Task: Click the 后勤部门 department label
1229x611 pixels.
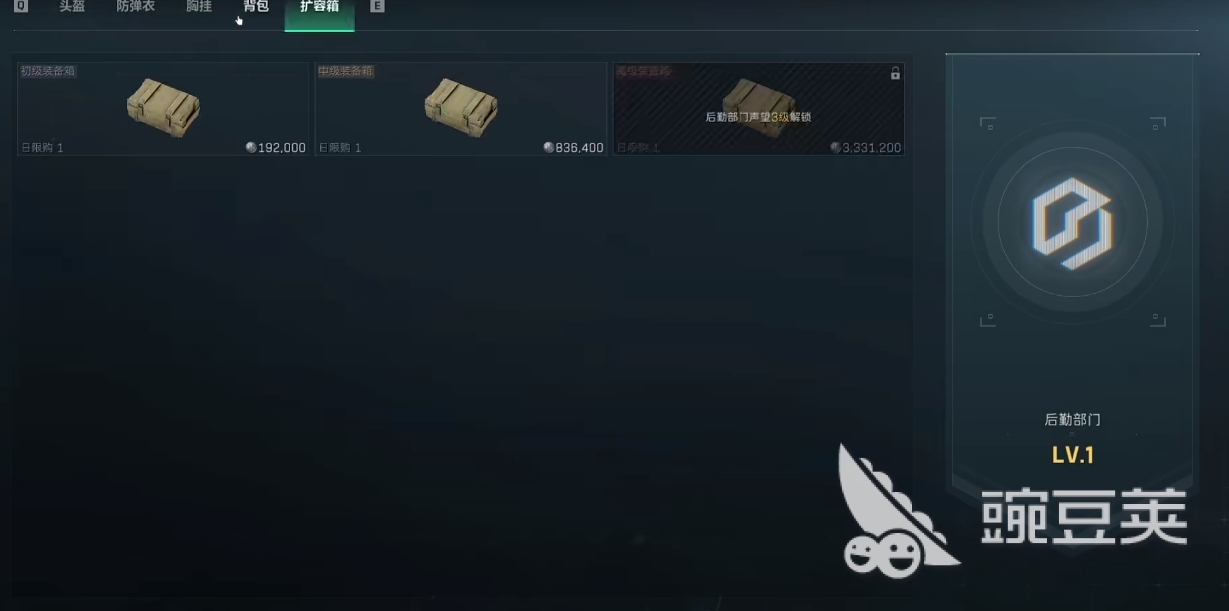Action: click(1073, 420)
